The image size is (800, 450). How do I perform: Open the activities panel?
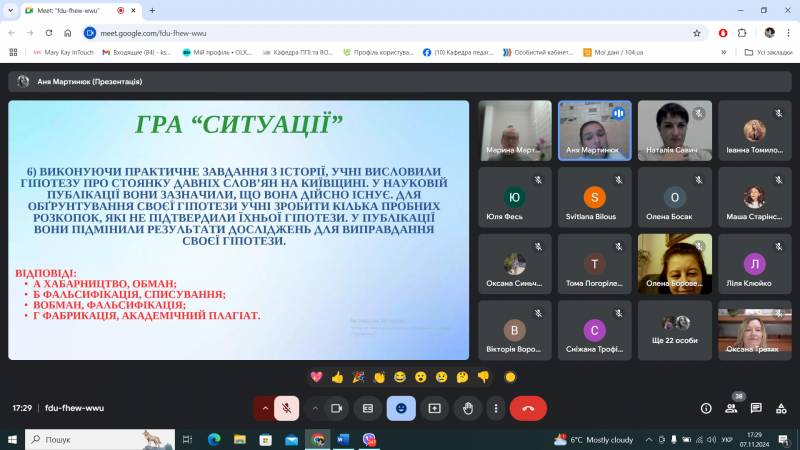pos(779,408)
